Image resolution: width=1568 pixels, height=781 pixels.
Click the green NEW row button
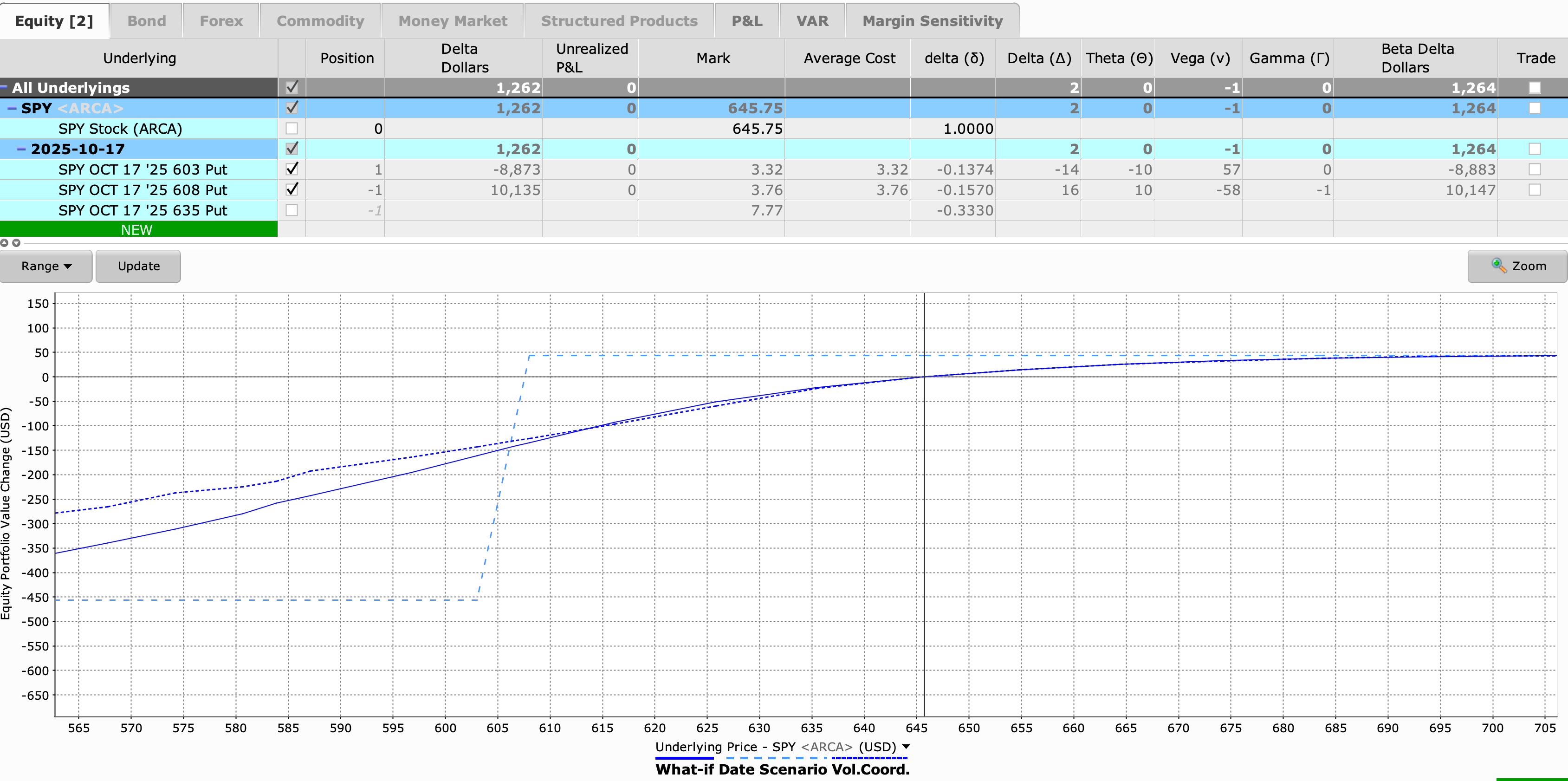pos(137,229)
